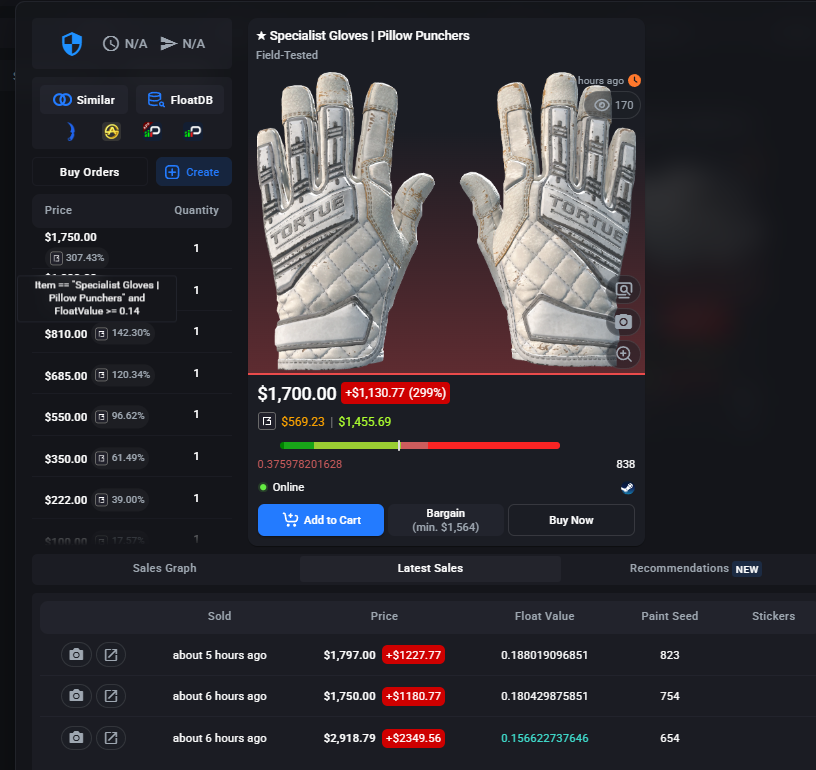Select the $222.00 buy order price
Viewport: 816px width, 770px height.
click(x=66, y=500)
